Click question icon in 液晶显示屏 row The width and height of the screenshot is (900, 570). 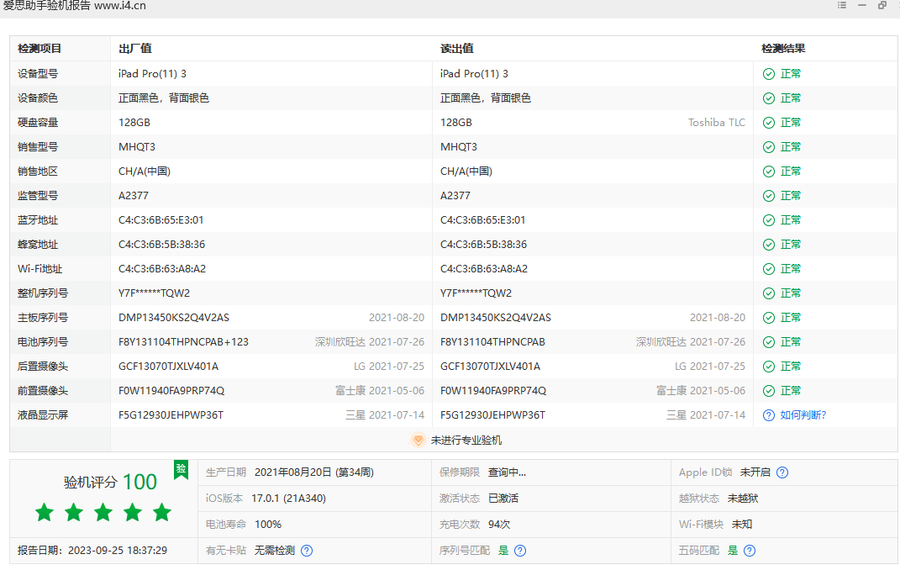pyautogui.click(x=768, y=415)
